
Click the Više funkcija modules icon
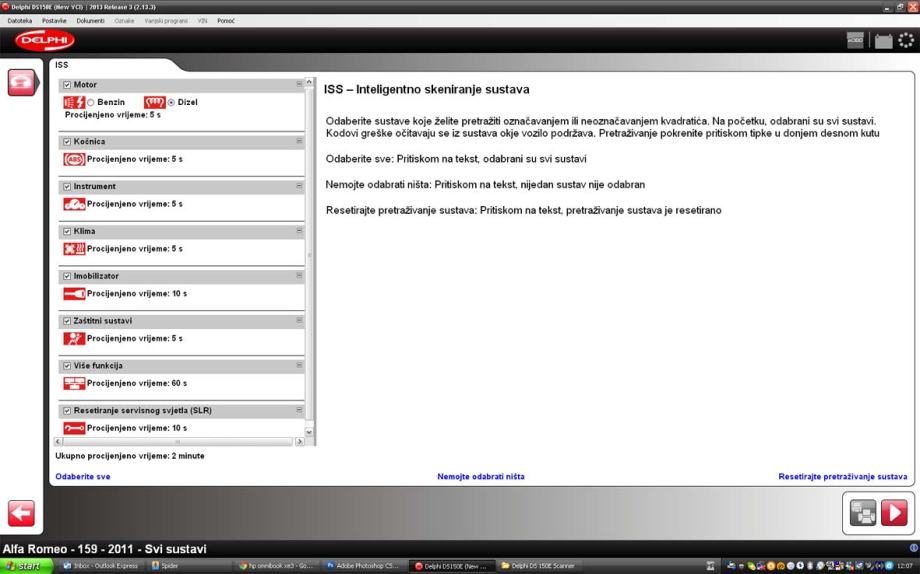pyautogui.click(x=74, y=383)
